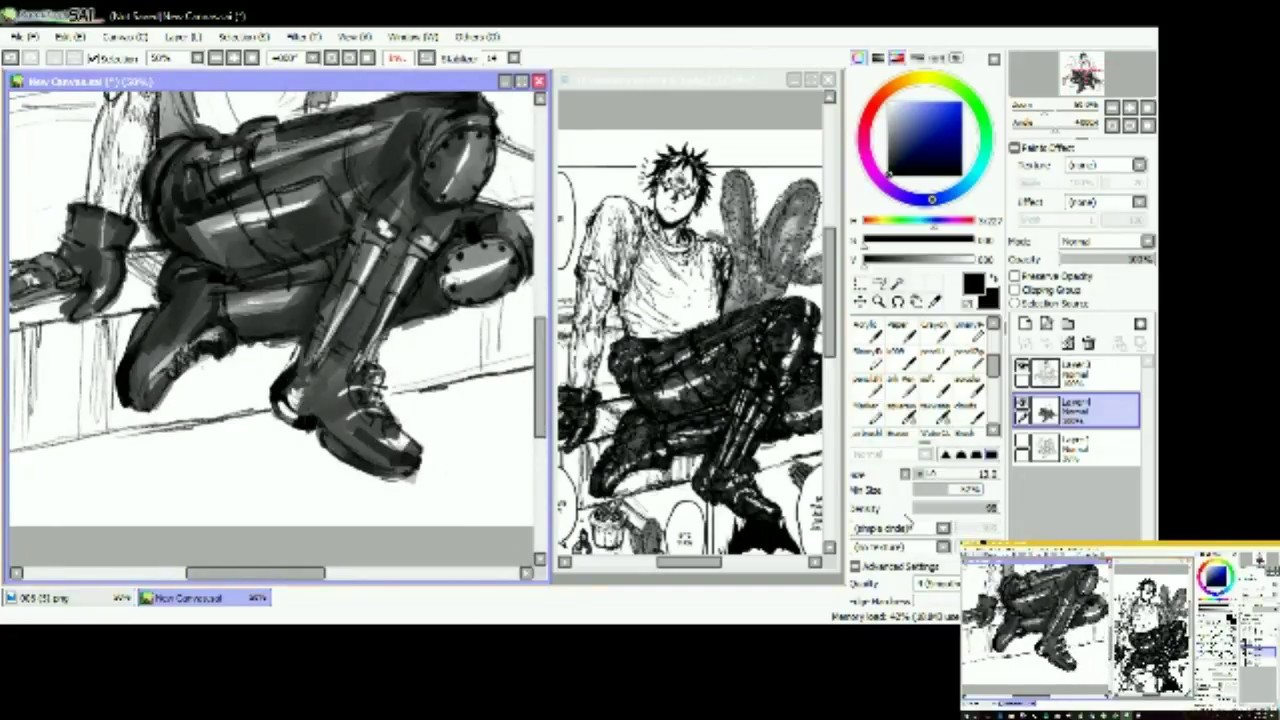Viewport: 1280px width, 720px height.
Task: Open the File menu
Action: [x=24, y=37]
